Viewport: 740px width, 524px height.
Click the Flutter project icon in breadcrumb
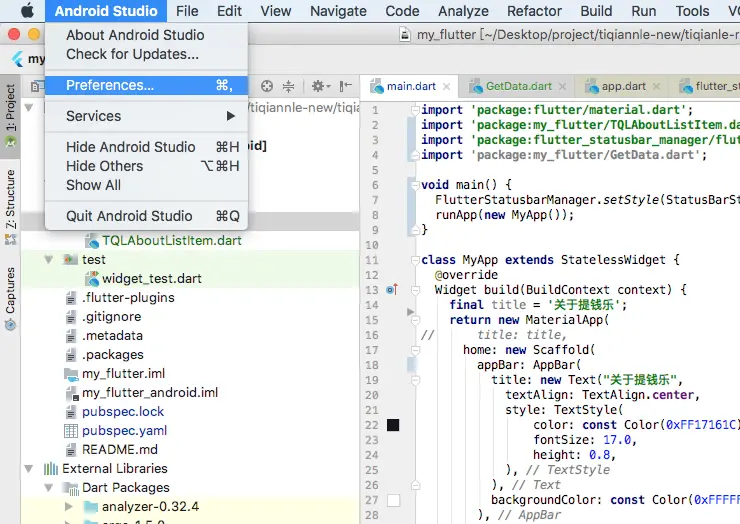pyautogui.click(x=17, y=59)
